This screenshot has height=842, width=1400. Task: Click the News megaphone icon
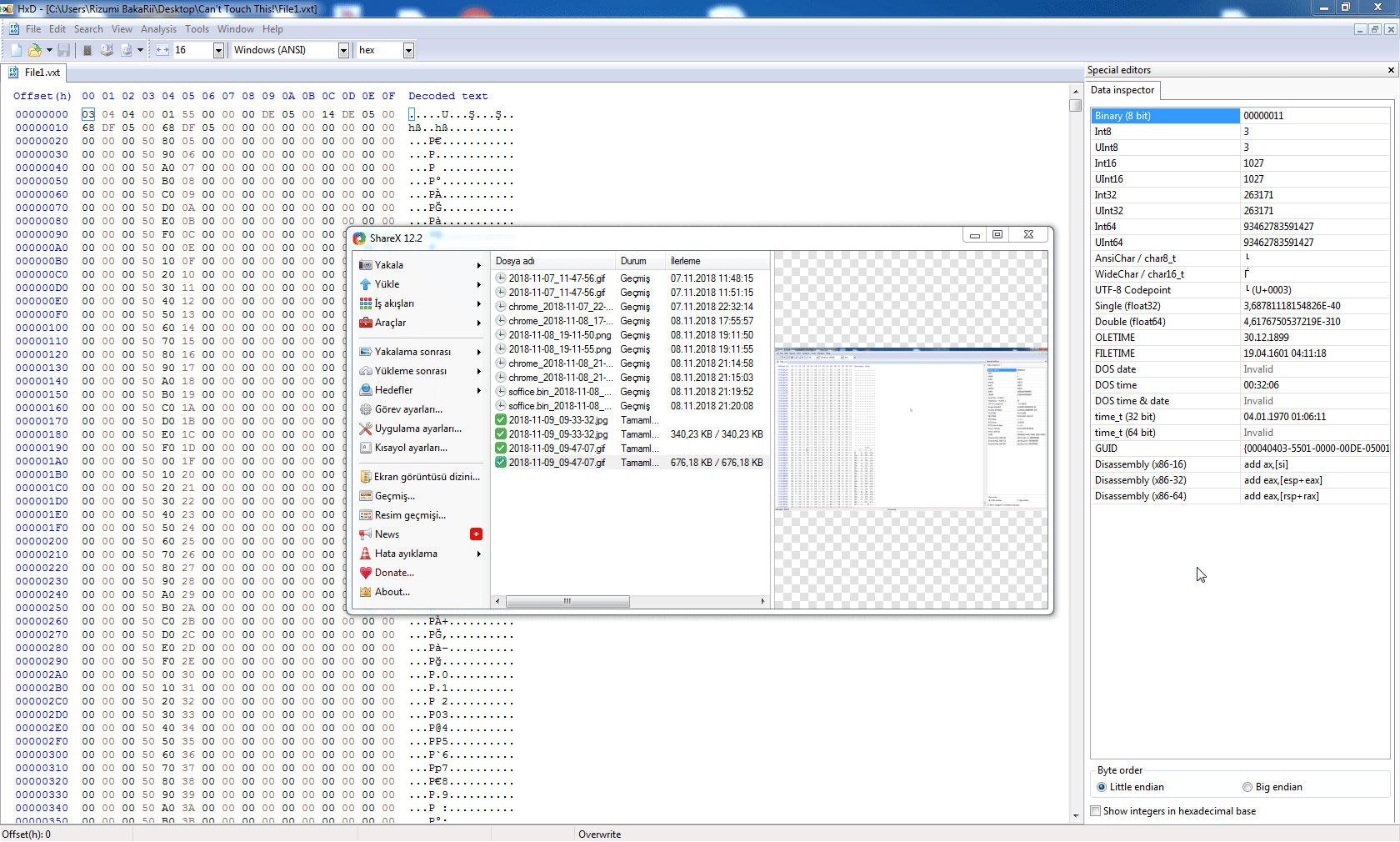365,534
